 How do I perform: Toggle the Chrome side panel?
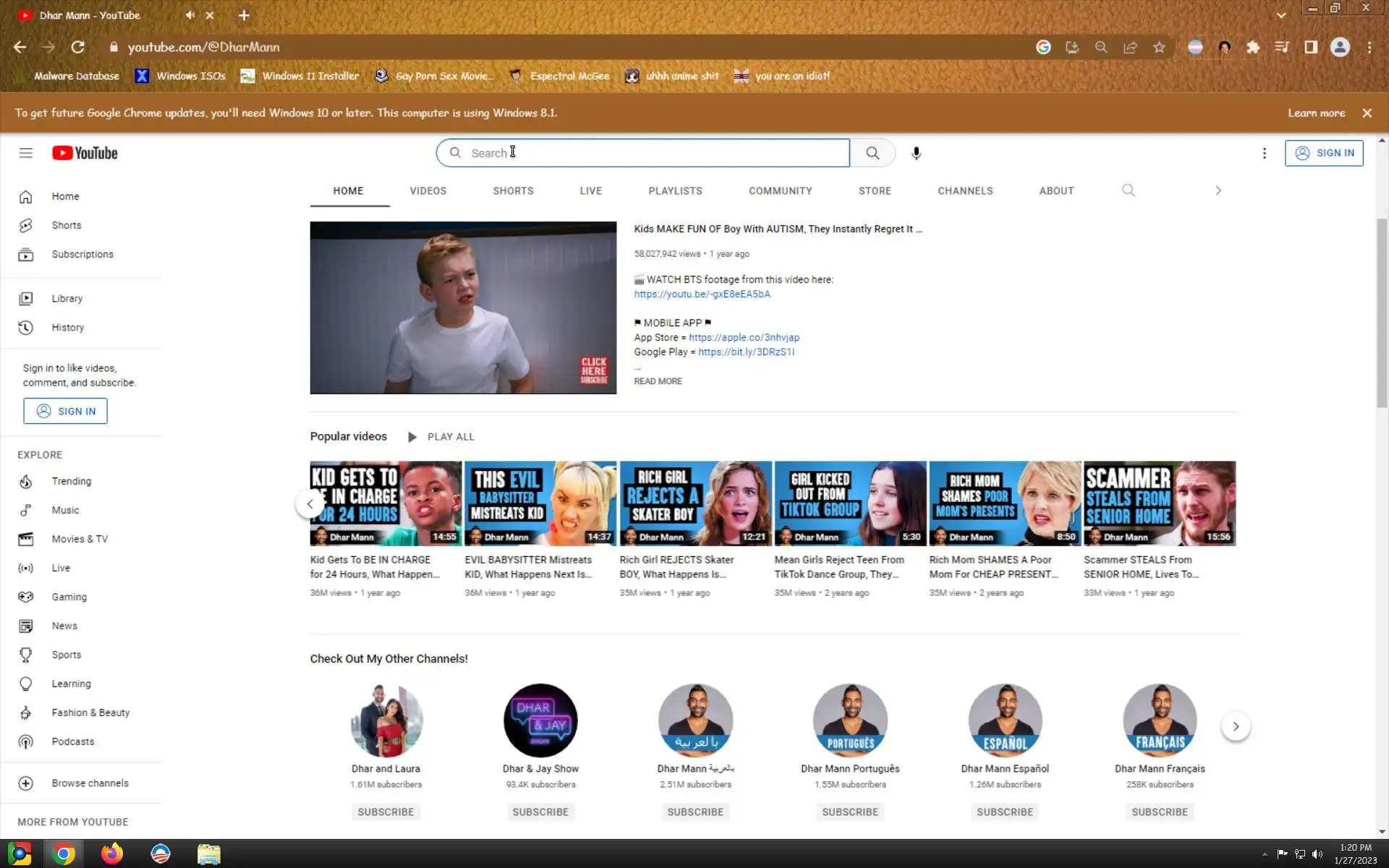(1310, 47)
